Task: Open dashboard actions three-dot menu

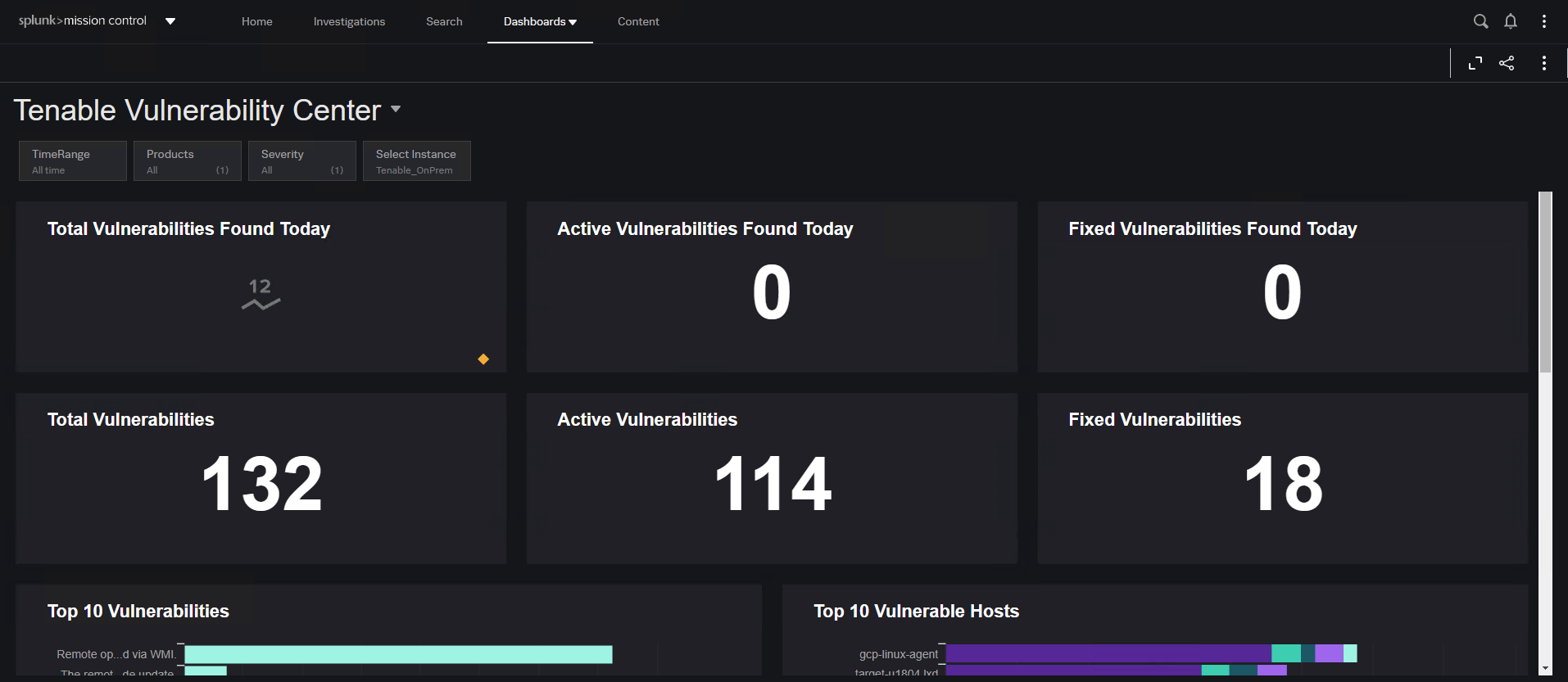Action: point(1544,63)
